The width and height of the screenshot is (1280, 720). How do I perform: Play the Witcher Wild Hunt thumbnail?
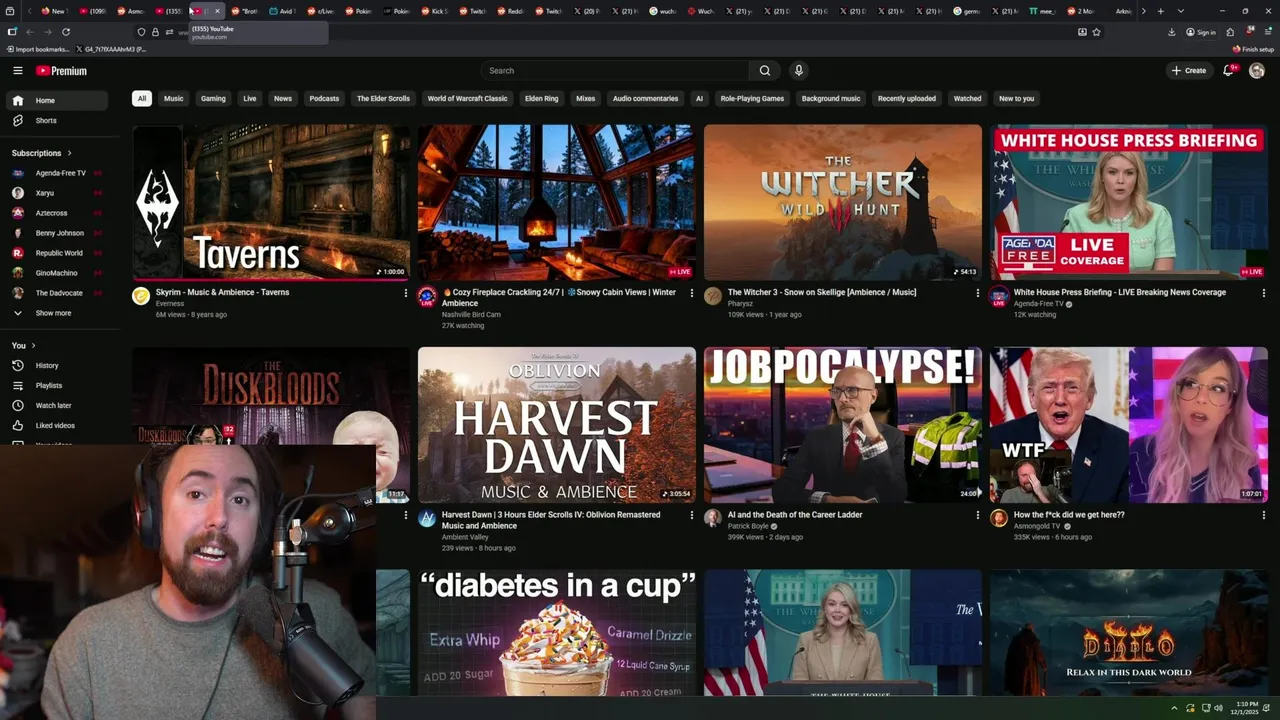pos(843,202)
